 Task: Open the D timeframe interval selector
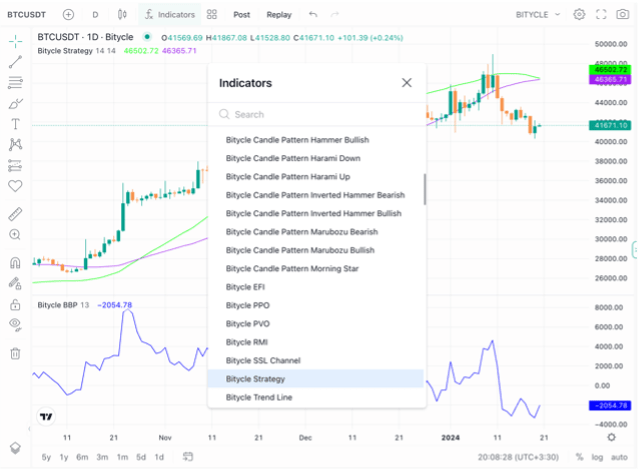click(x=95, y=15)
